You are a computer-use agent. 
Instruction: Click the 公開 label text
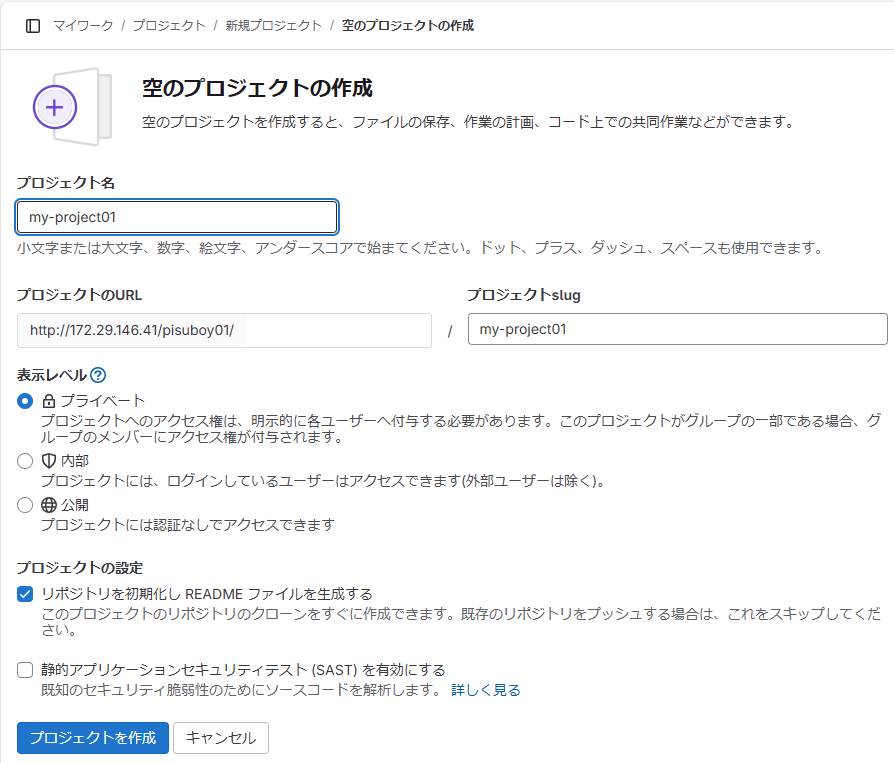click(75, 505)
